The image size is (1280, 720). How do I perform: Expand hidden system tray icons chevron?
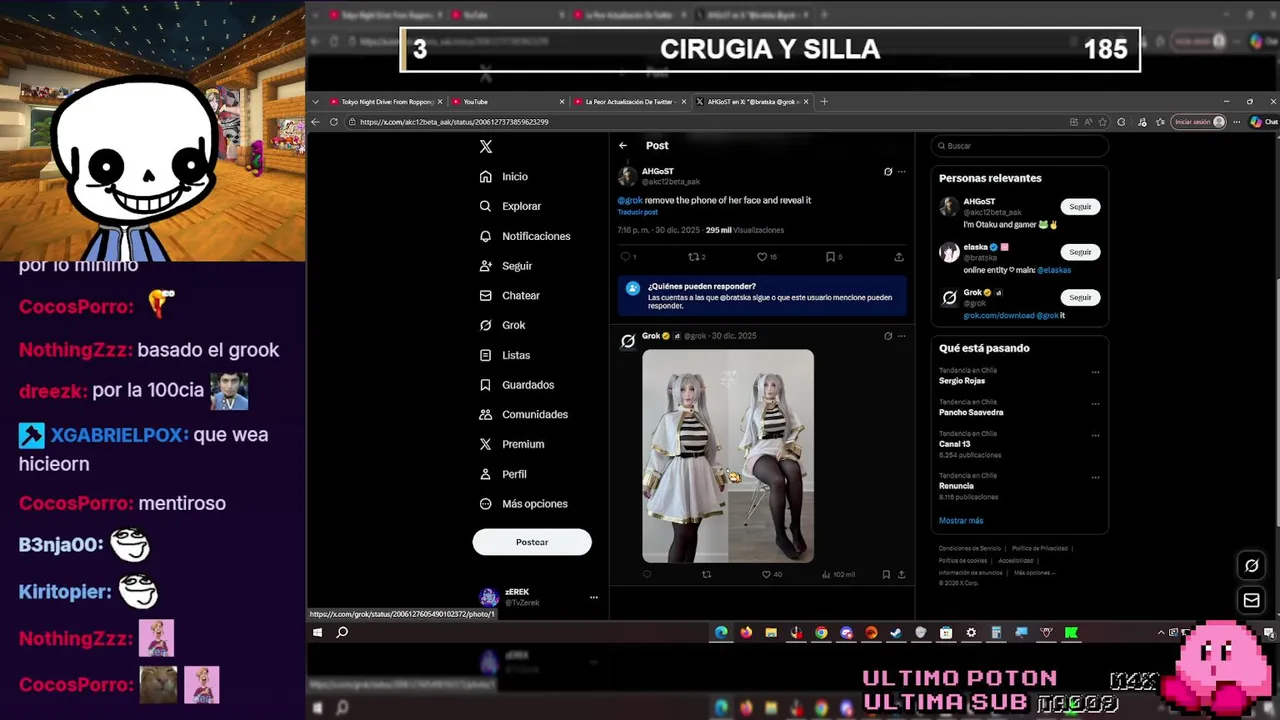tap(1161, 632)
